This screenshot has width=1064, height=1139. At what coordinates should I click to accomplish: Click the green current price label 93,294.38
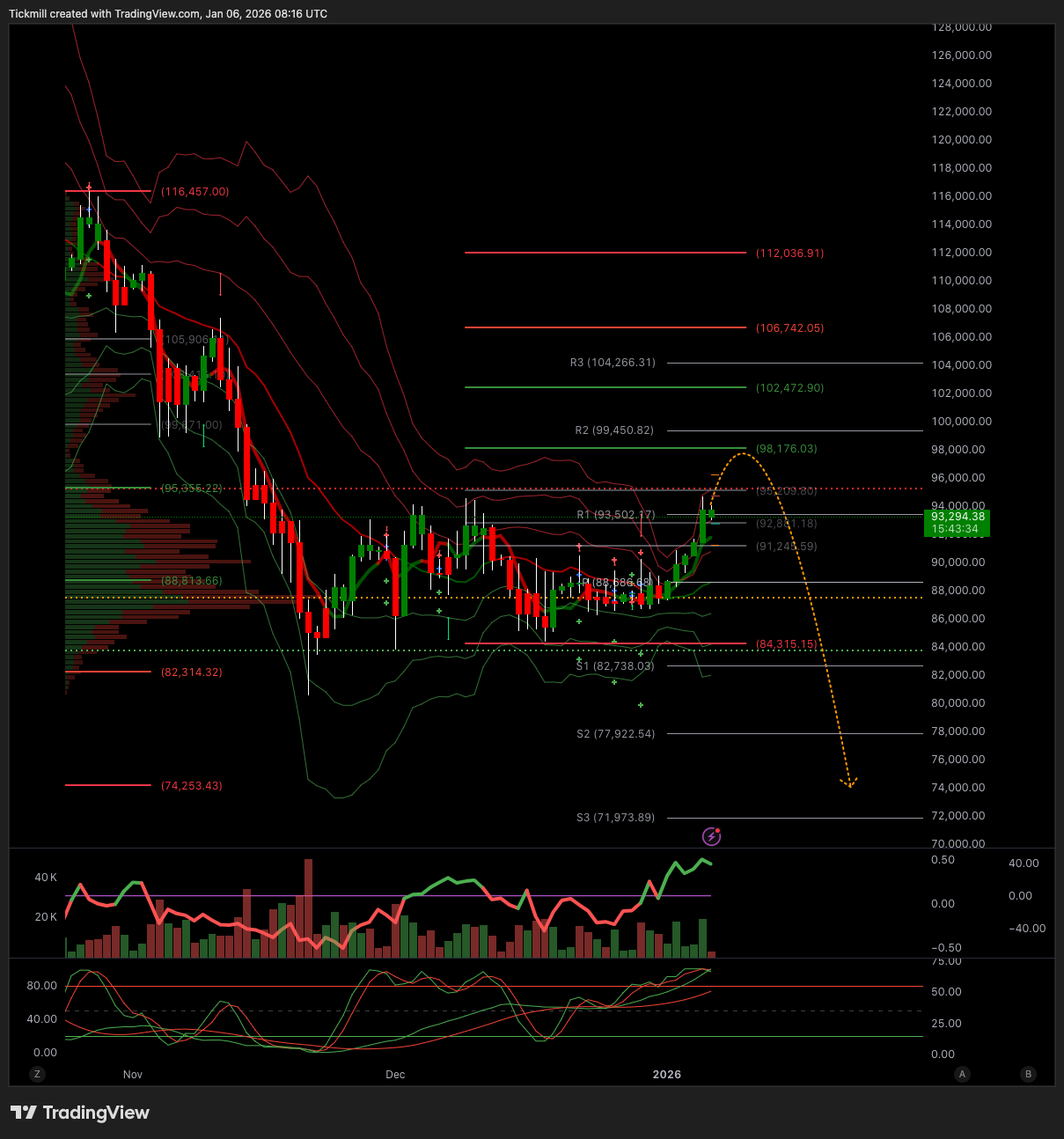[957, 523]
